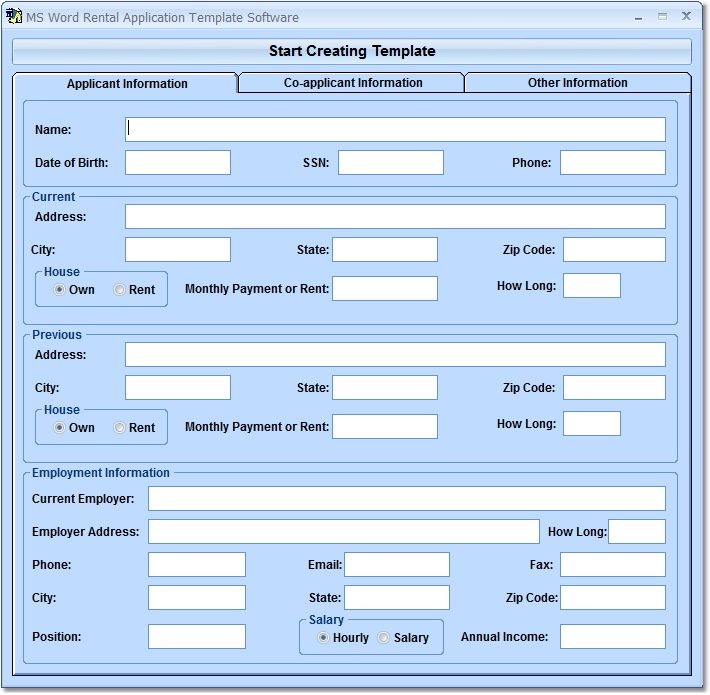Screen dimensions: 710x695
Task: Focus the Date of Birth field
Action: click(178, 163)
